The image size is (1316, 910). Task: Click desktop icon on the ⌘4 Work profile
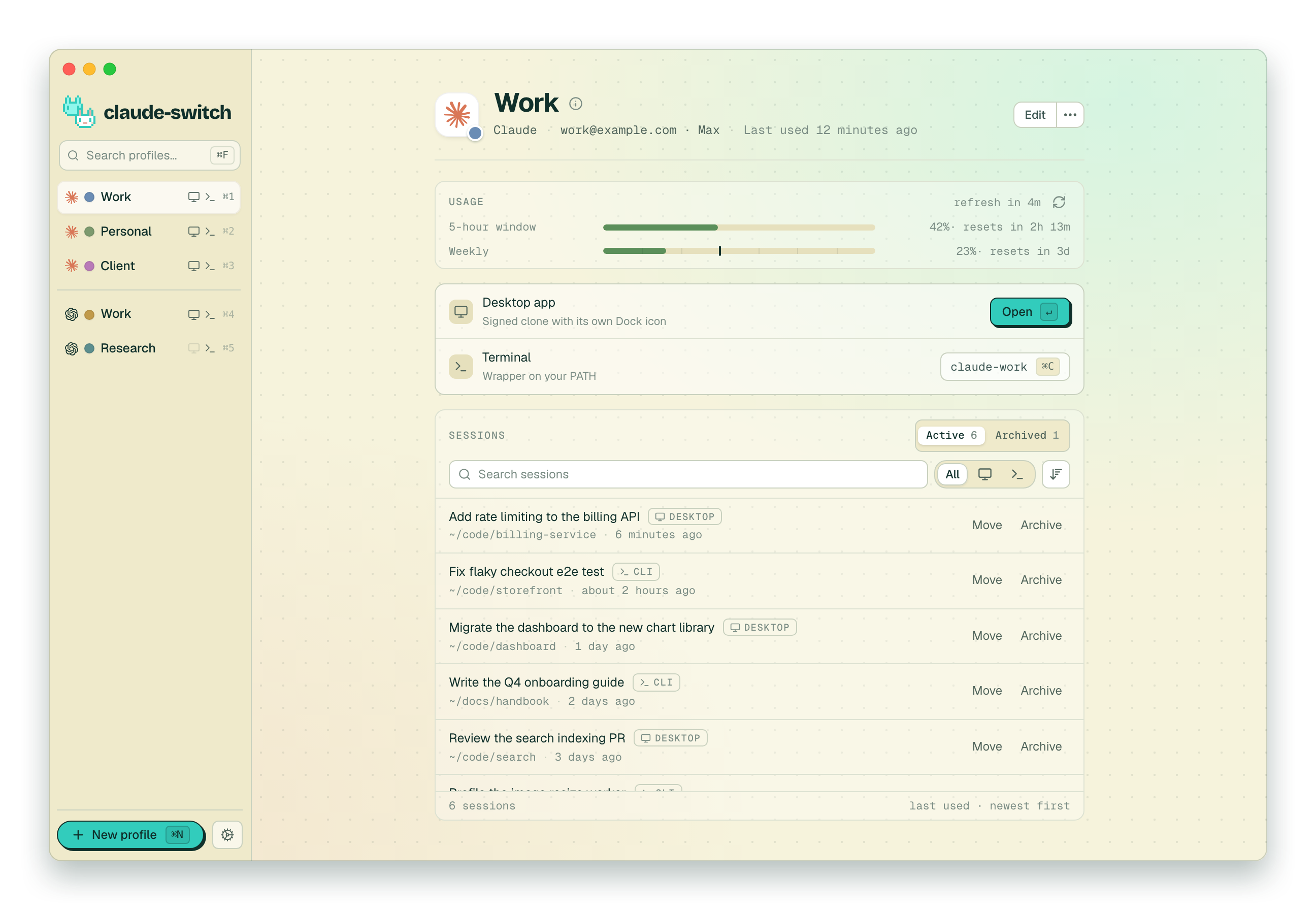pos(194,314)
